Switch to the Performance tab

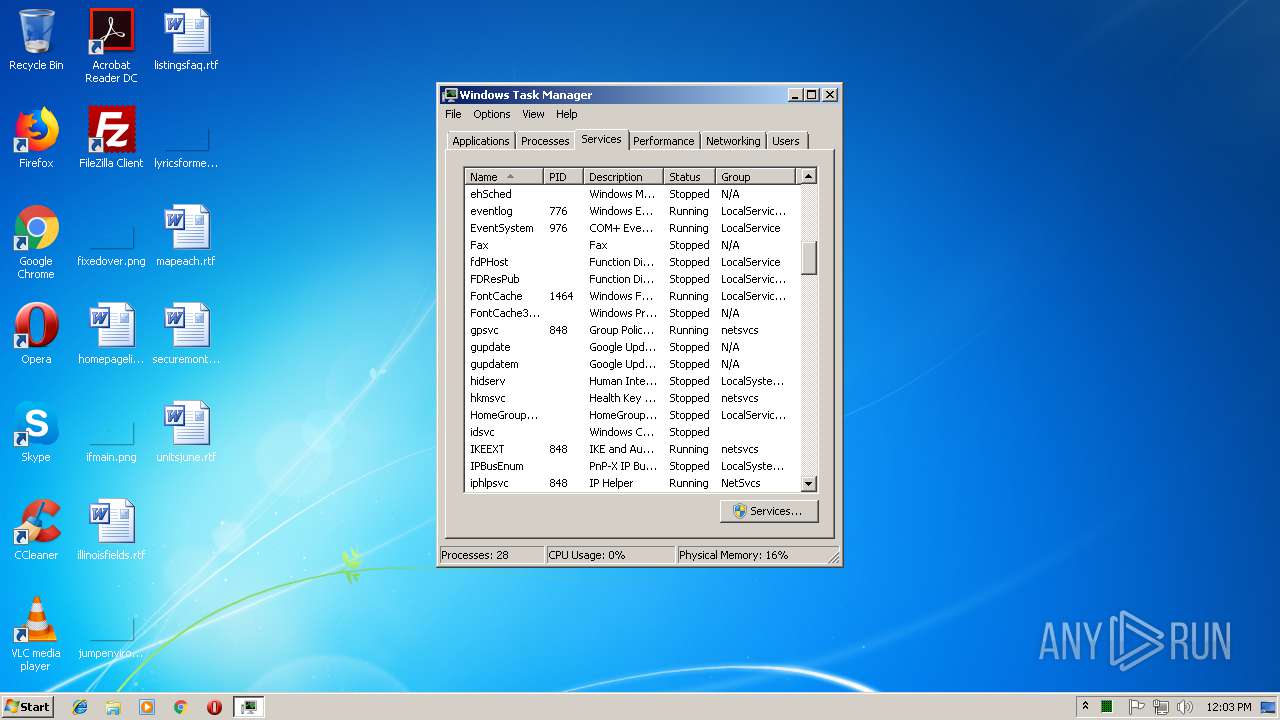pyautogui.click(x=663, y=141)
